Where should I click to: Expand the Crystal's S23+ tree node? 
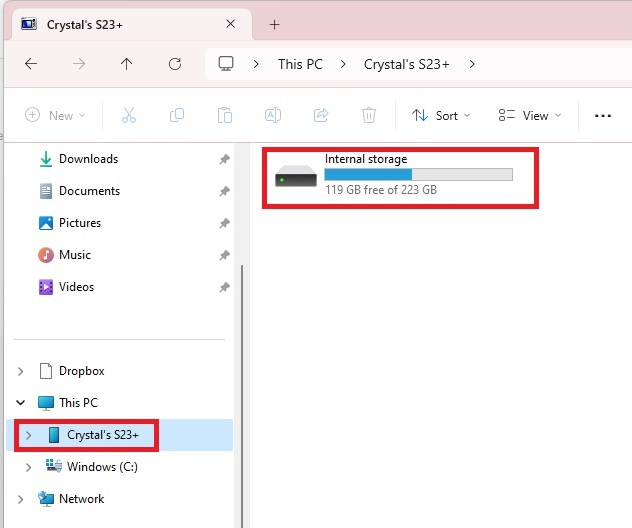(x=28, y=435)
